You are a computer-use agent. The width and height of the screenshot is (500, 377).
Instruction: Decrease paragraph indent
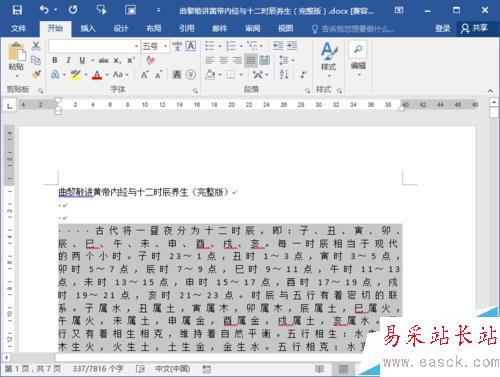(278, 46)
